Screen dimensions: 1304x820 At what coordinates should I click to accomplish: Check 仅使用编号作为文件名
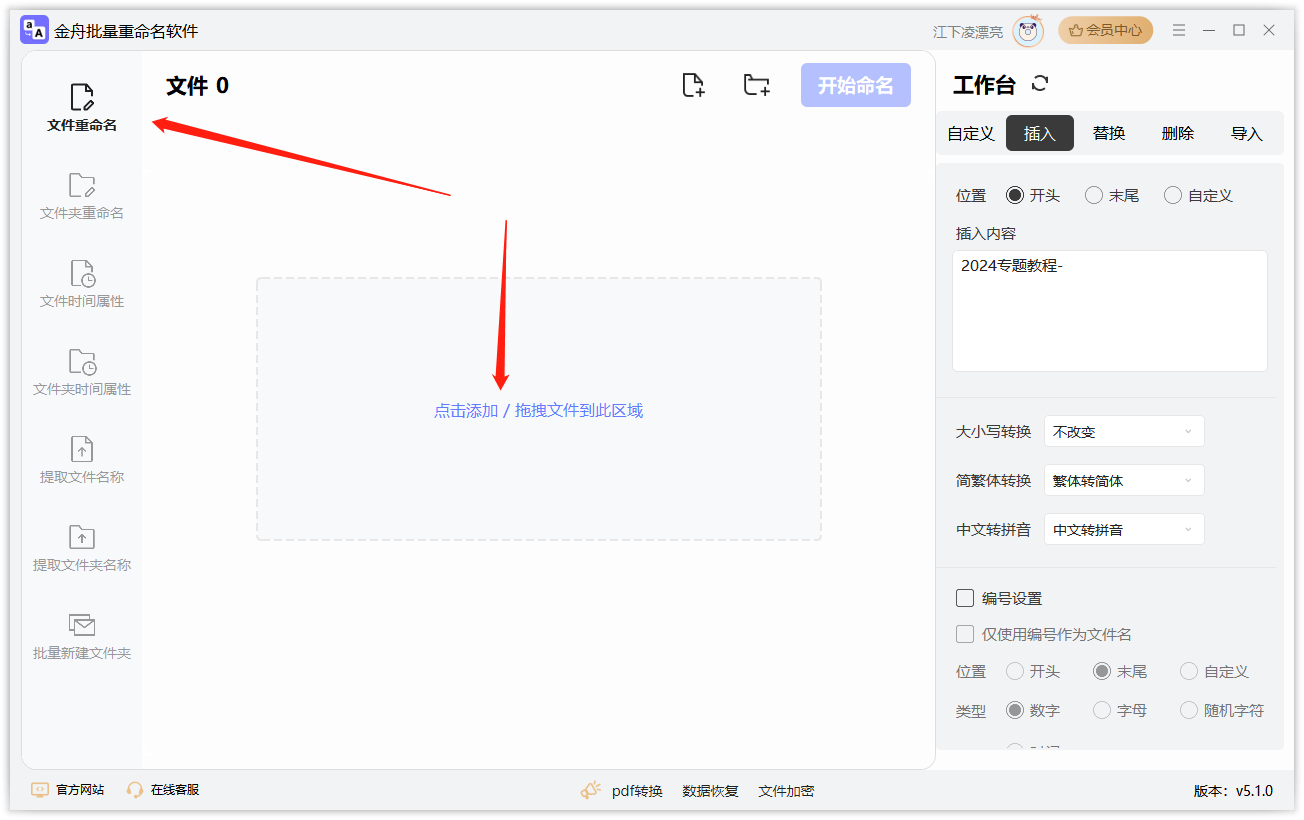click(964, 633)
